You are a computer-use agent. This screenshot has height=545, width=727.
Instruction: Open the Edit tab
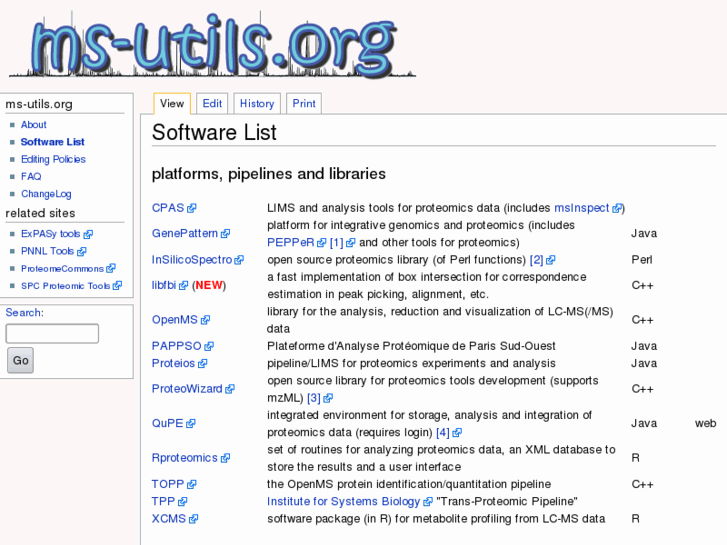pyautogui.click(x=212, y=103)
